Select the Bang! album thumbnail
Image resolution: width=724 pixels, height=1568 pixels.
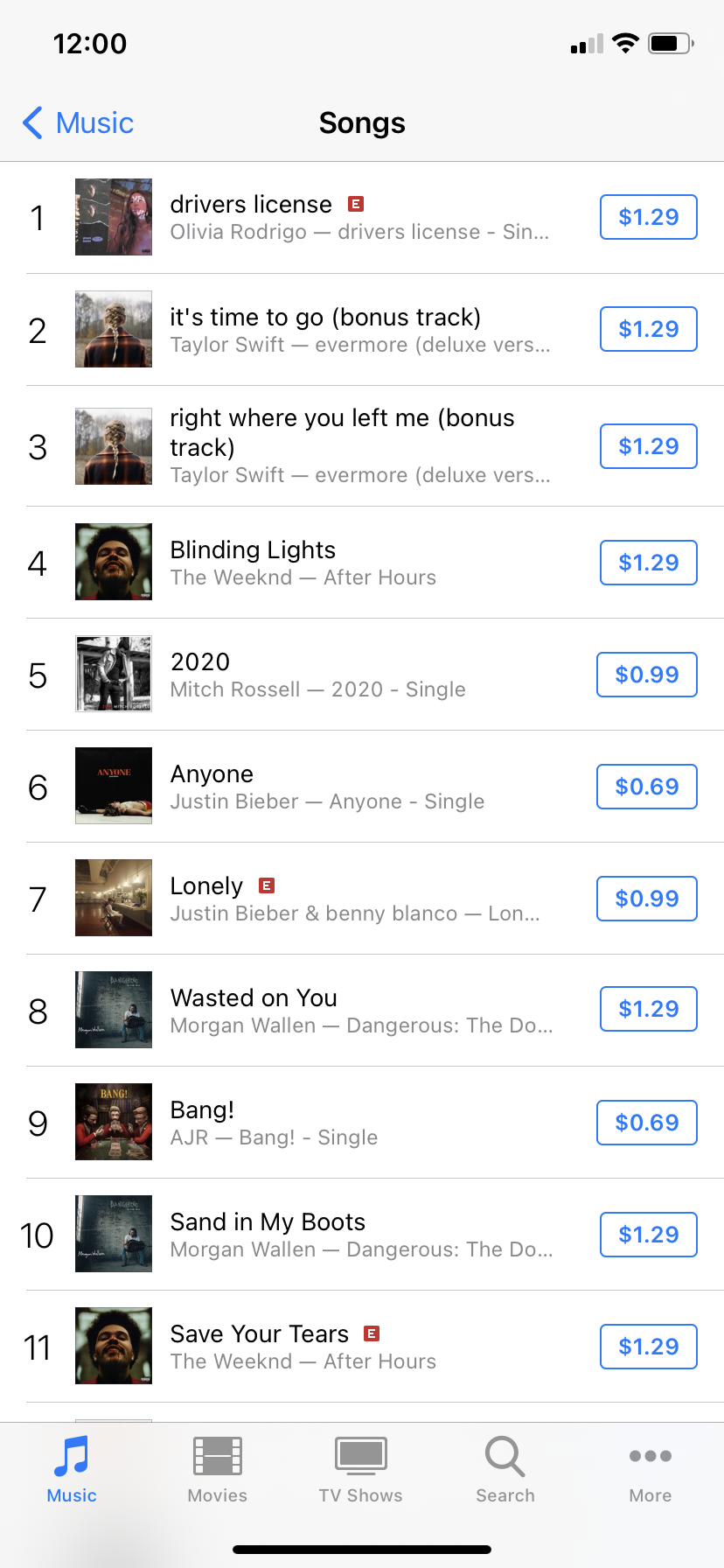(x=114, y=1122)
